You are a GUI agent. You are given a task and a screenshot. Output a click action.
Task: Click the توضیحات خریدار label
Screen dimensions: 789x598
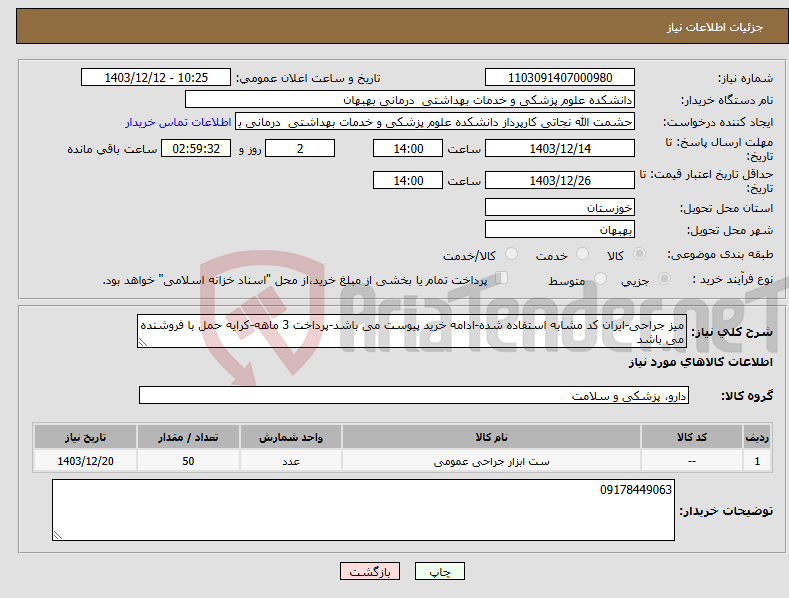[726, 511]
